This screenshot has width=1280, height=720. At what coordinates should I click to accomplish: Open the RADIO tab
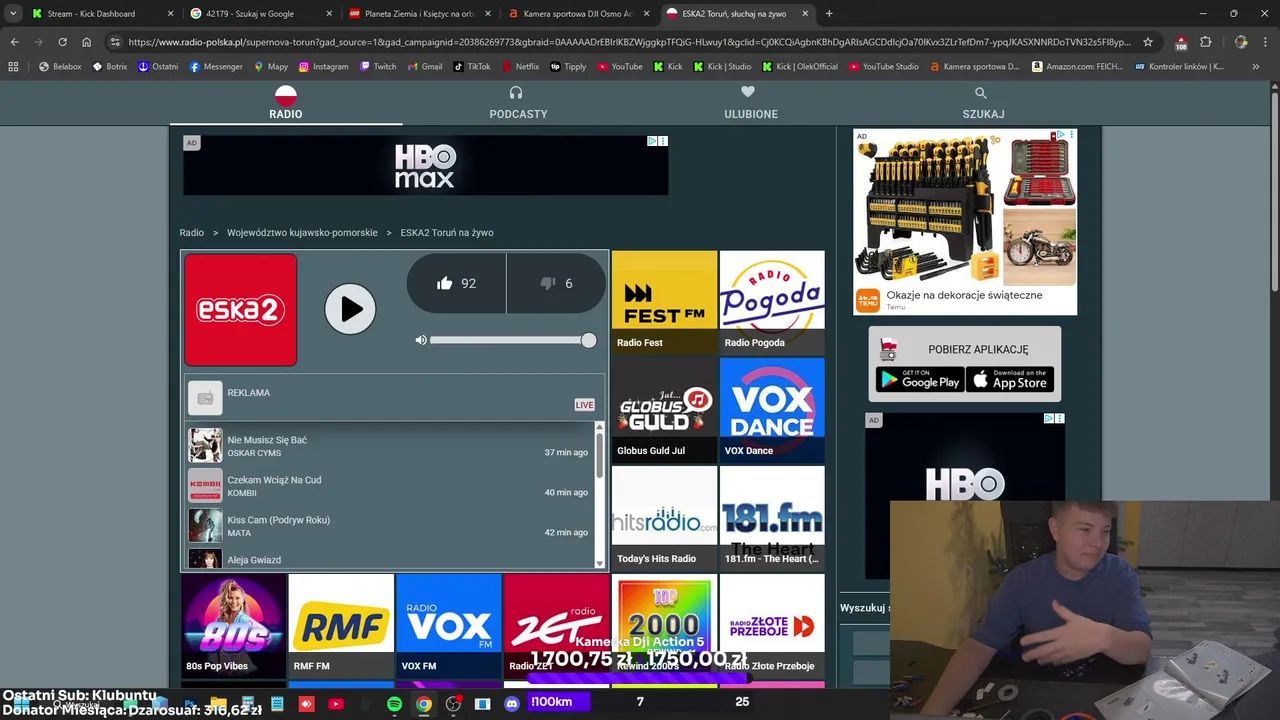point(285,103)
